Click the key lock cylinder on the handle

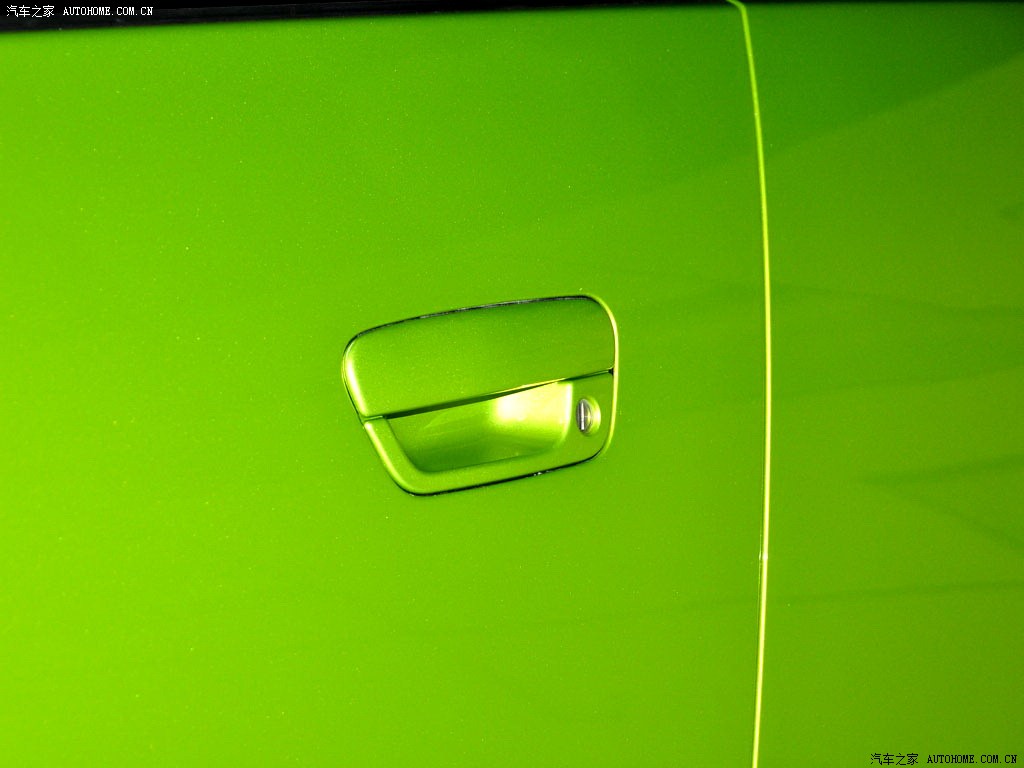(586, 413)
